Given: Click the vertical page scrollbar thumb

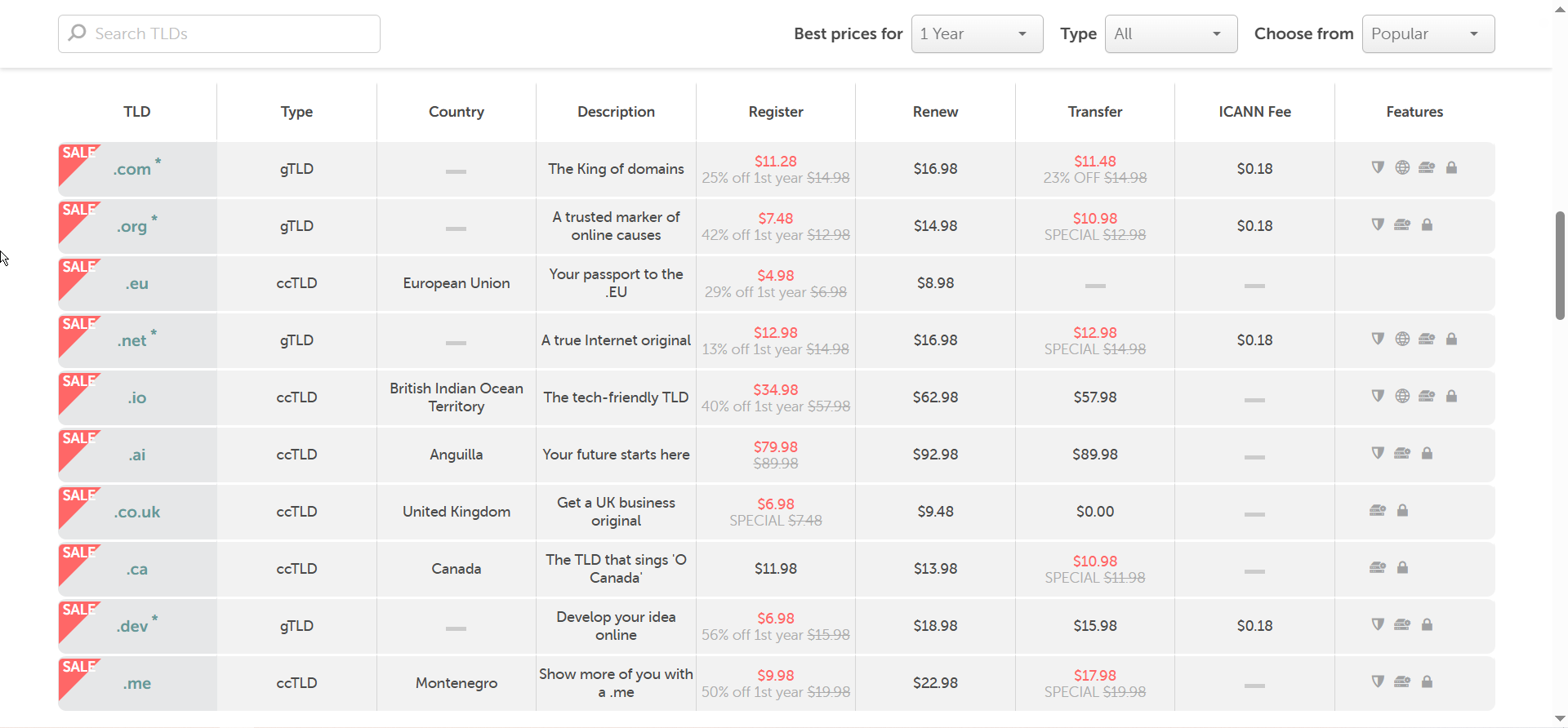Looking at the screenshot, I should coord(1560,265).
